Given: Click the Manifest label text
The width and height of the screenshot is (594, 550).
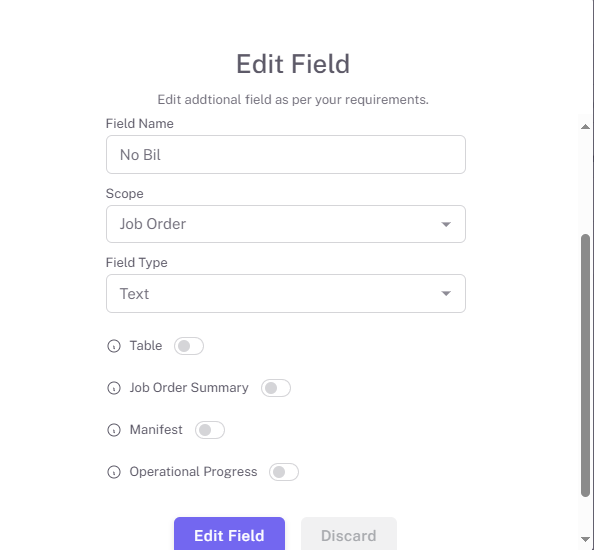Looking at the screenshot, I should tap(156, 430).
